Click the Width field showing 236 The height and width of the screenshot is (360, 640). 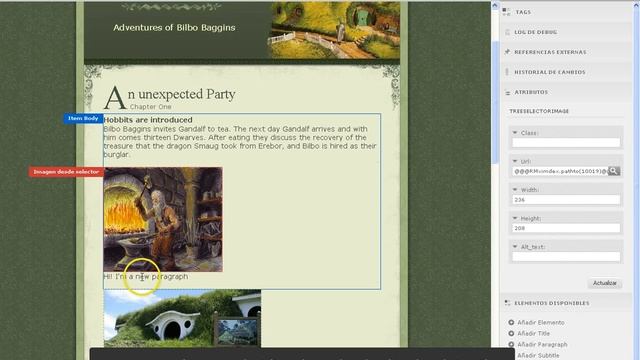coord(566,200)
